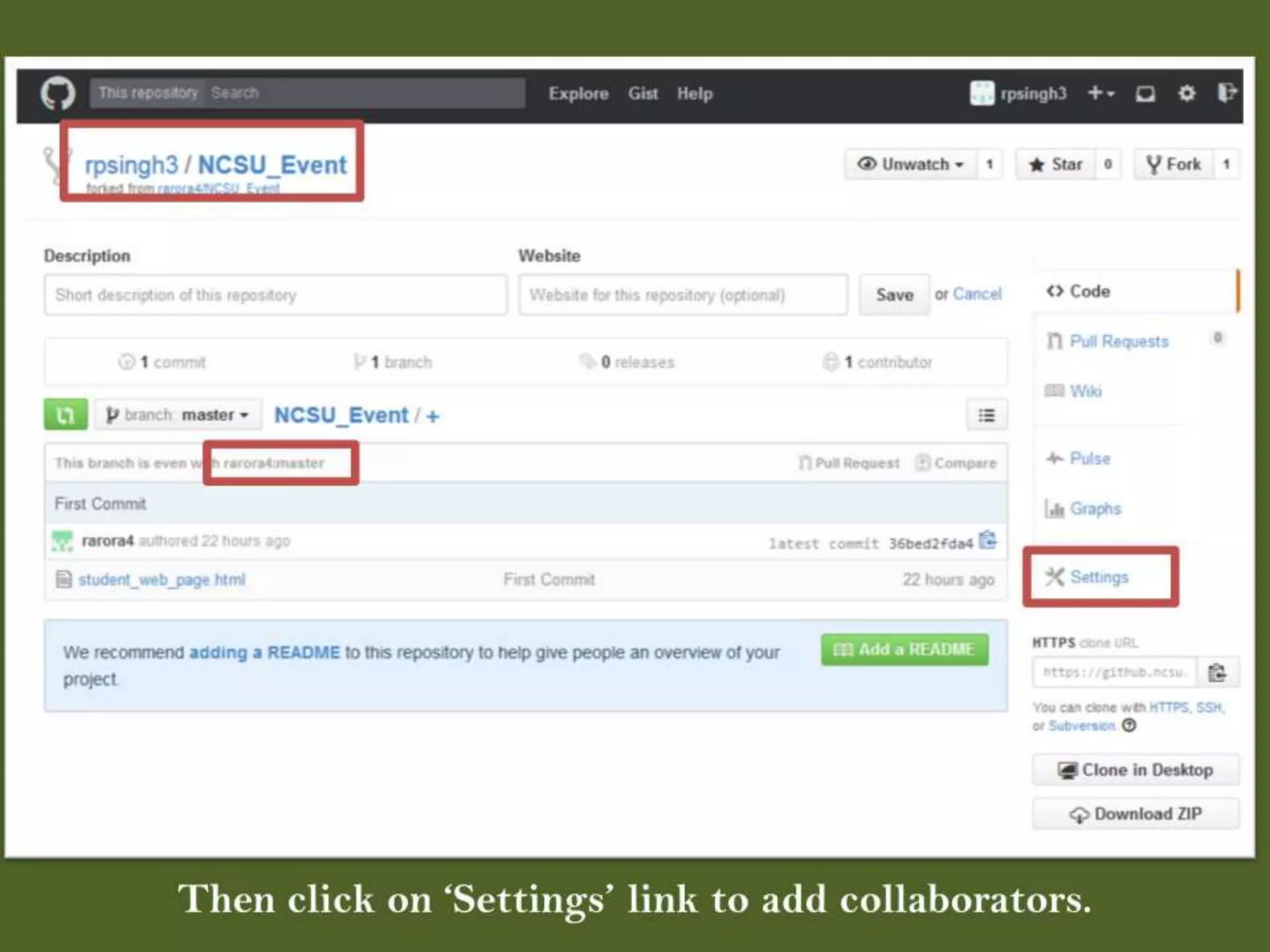Expand the branch master selector

178,415
